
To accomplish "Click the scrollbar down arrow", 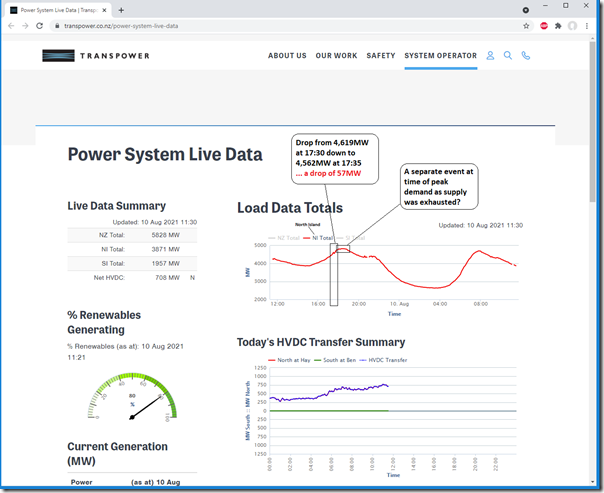I will coord(592,482).
